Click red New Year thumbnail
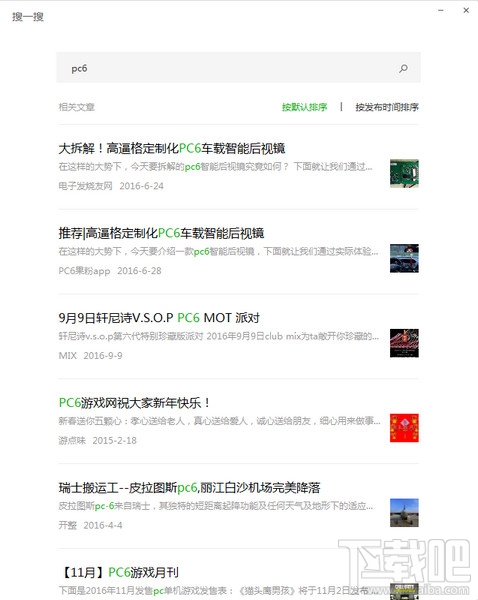Image resolution: width=478 pixels, height=600 pixels. [404, 428]
